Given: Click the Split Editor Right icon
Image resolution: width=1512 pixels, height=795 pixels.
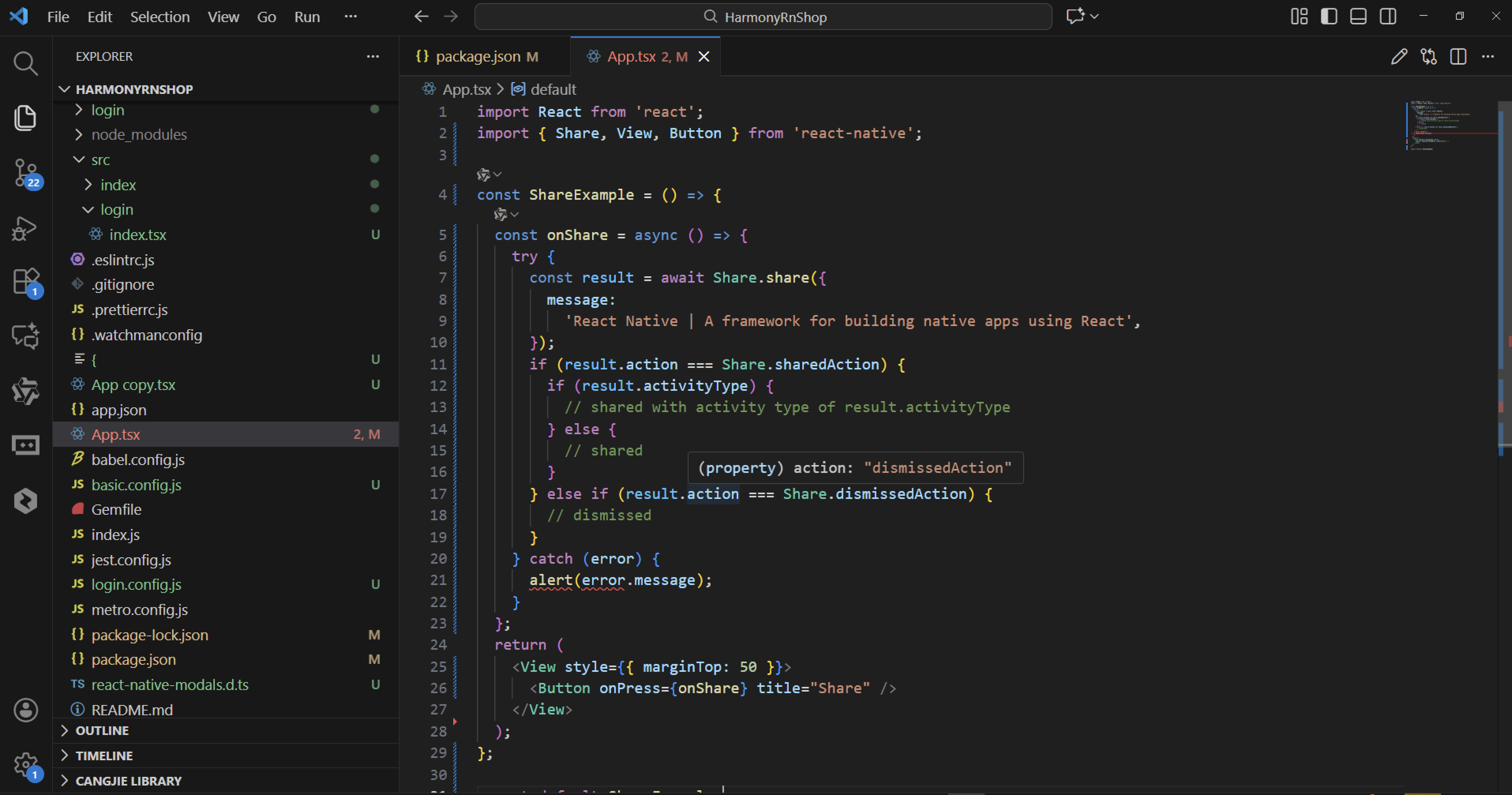Looking at the screenshot, I should click(x=1458, y=56).
